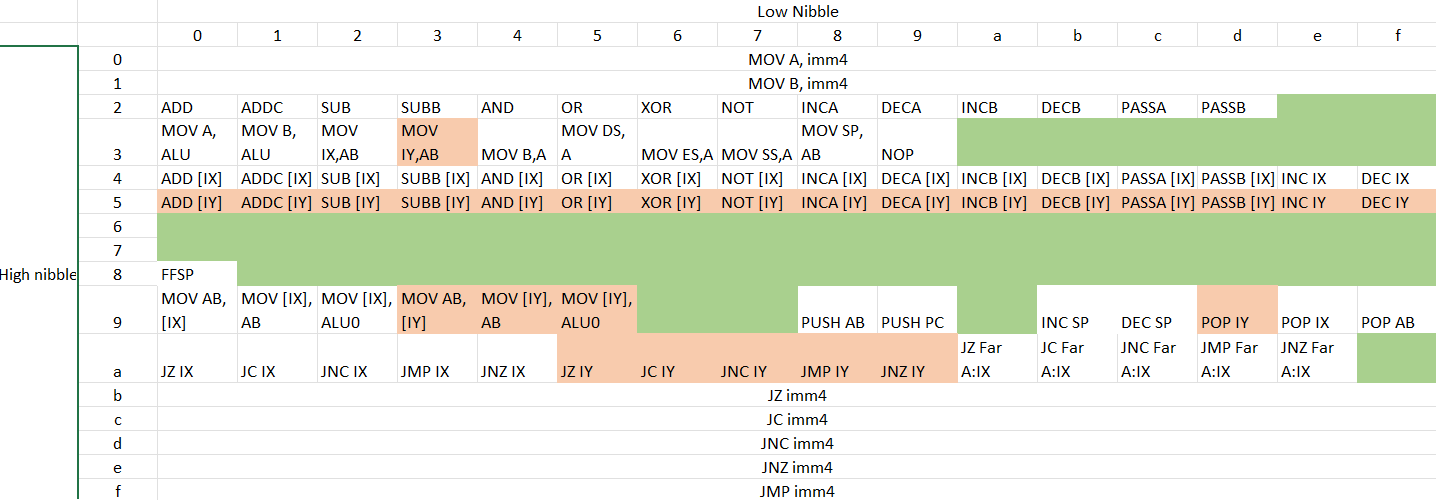This screenshot has width=1436, height=500.
Task: Click the MOV AB, [IX] cell
Action: coord(197,311)
